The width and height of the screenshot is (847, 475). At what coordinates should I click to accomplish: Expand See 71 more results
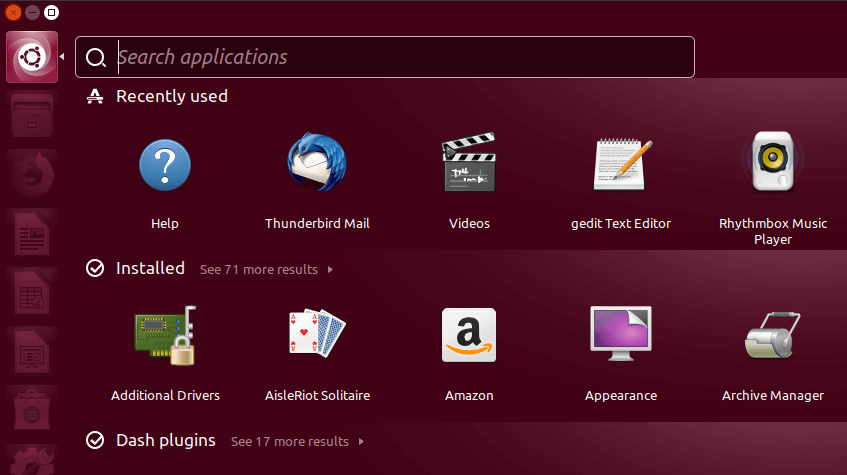point(259,269)
